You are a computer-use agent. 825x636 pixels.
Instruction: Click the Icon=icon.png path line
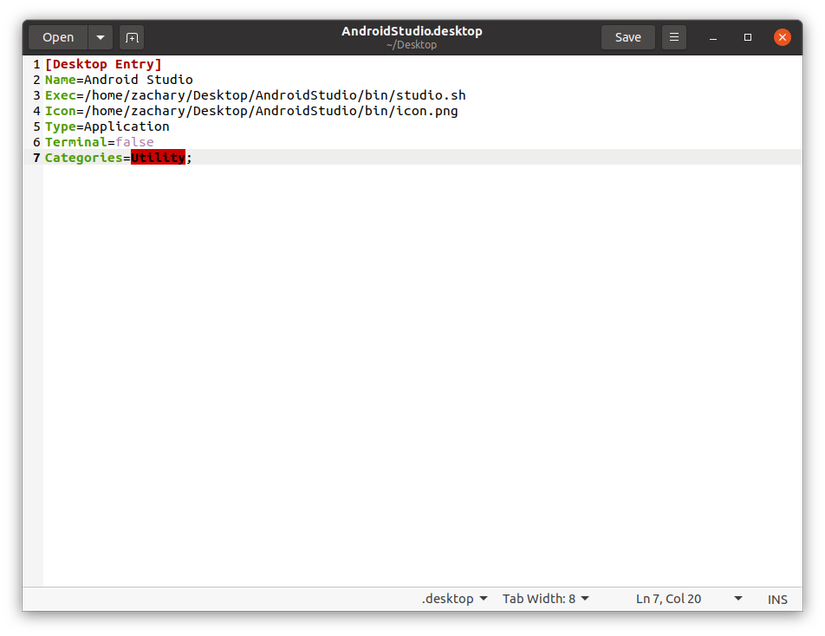click(x=251, y=110)
